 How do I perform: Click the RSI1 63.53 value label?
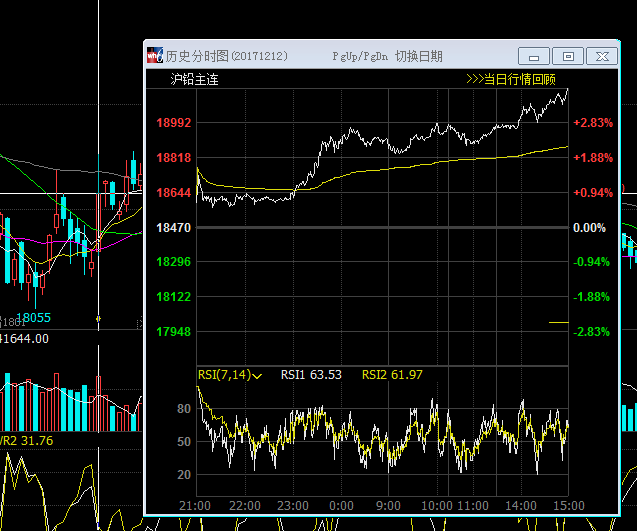311,375
